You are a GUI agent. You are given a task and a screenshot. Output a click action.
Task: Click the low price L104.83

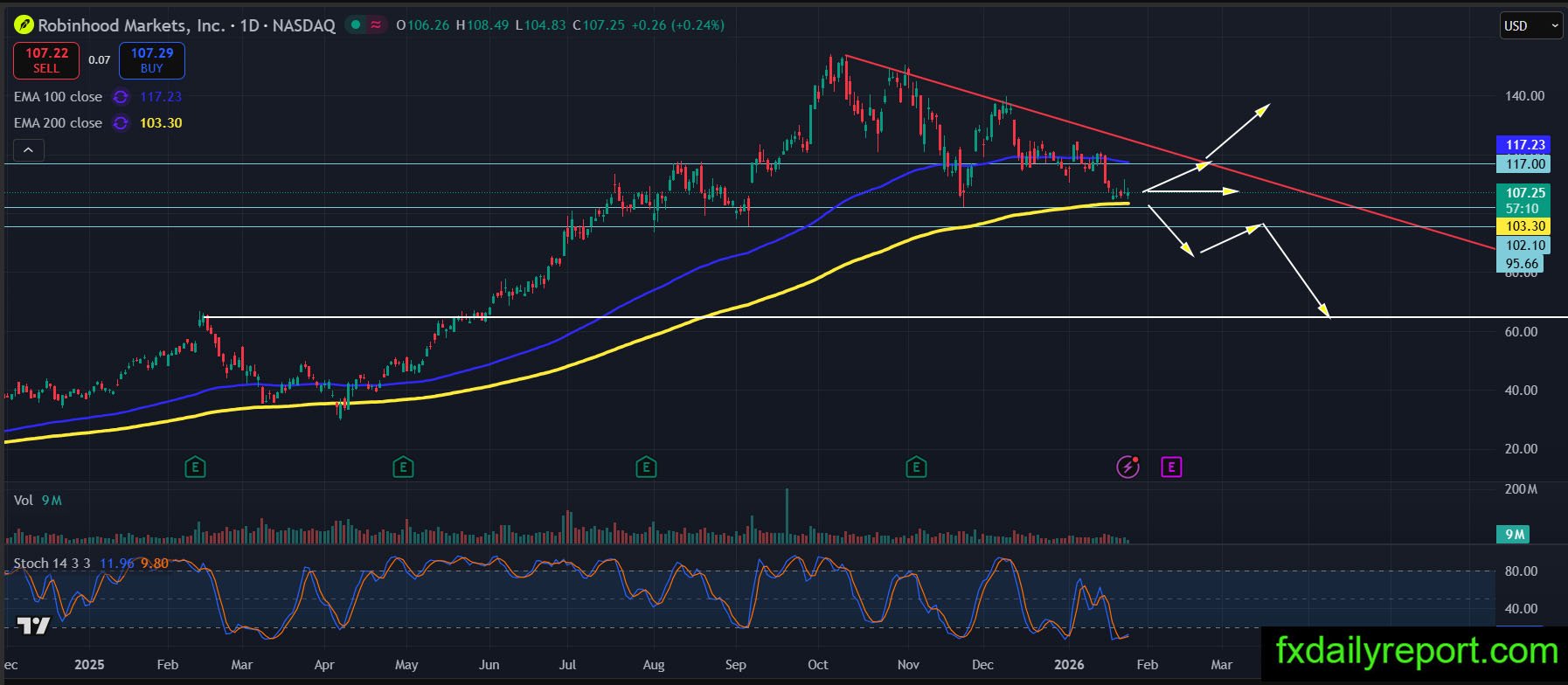coord(541,25)
